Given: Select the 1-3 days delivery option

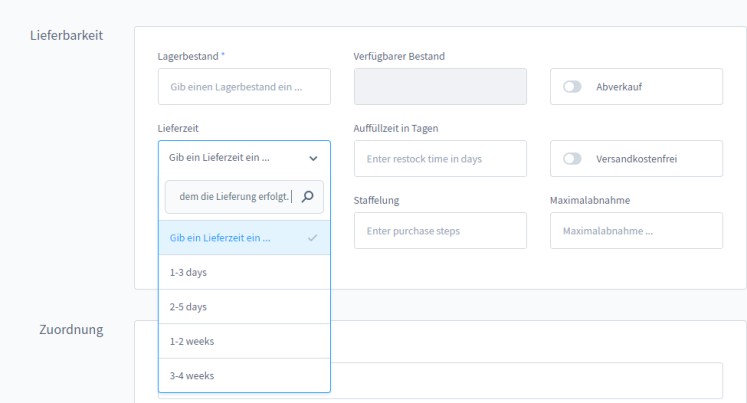Looking at the screenshot, I should 244,272.
